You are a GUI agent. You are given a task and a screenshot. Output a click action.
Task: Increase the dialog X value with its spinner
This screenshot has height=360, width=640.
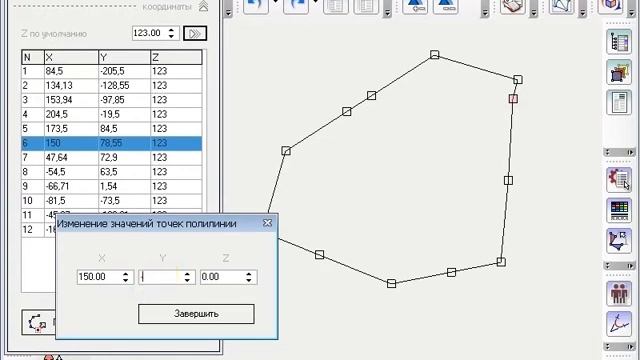click(x=126, y=274)
